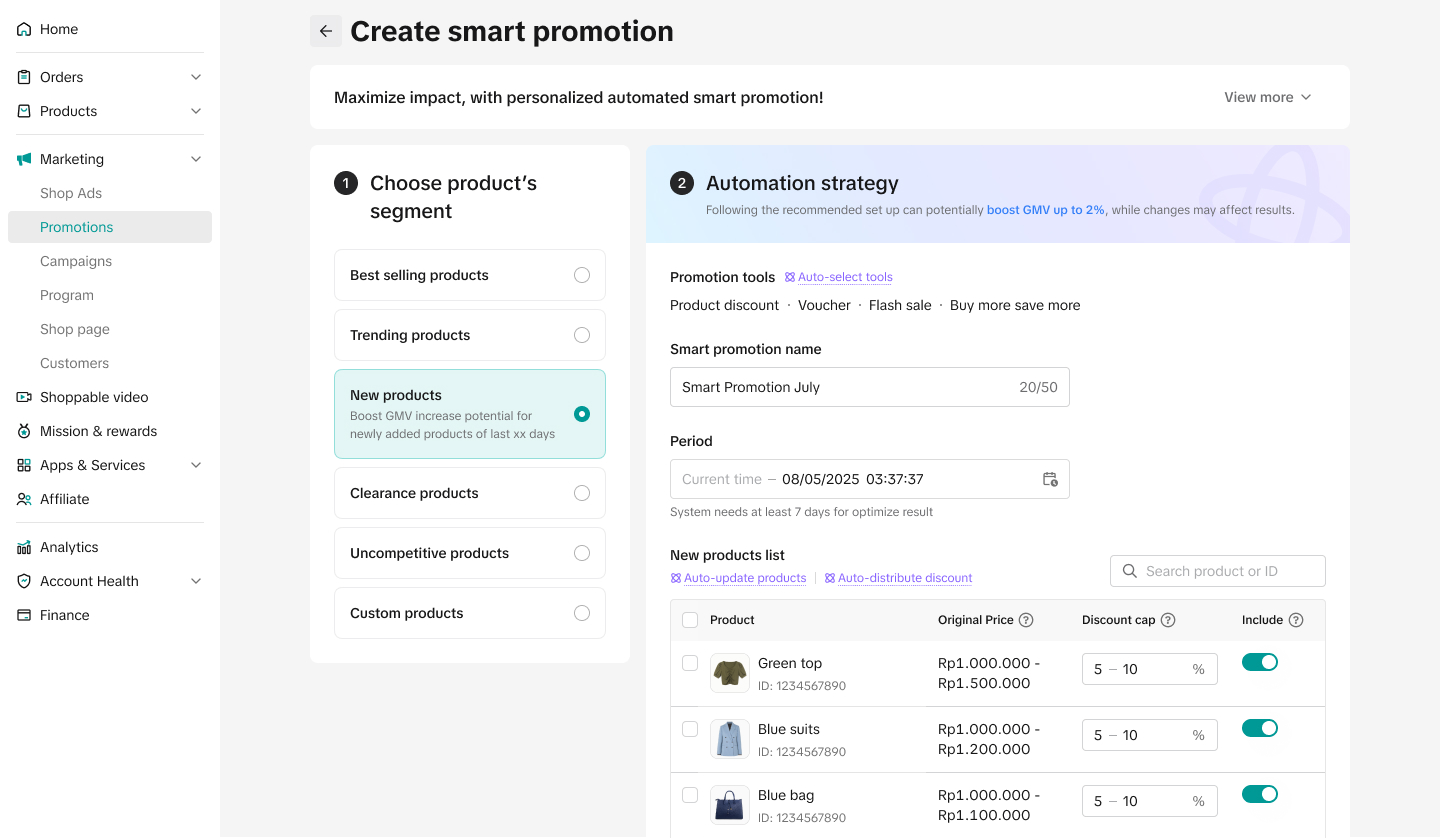Select the Best selling products radio option

582,275
